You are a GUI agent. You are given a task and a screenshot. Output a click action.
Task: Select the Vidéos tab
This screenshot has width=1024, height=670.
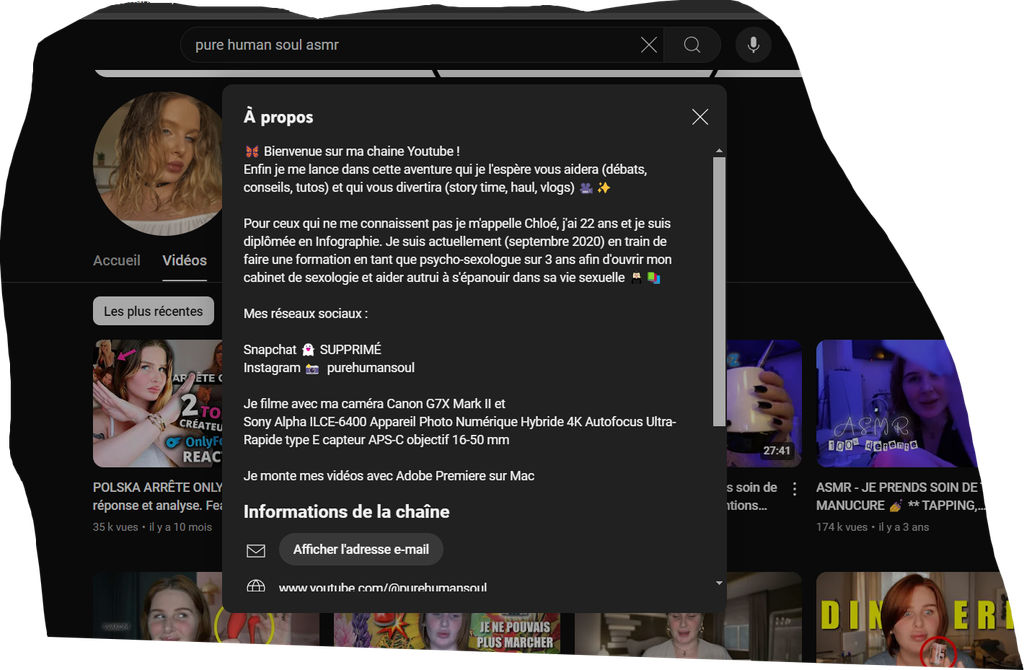(185, 260)
